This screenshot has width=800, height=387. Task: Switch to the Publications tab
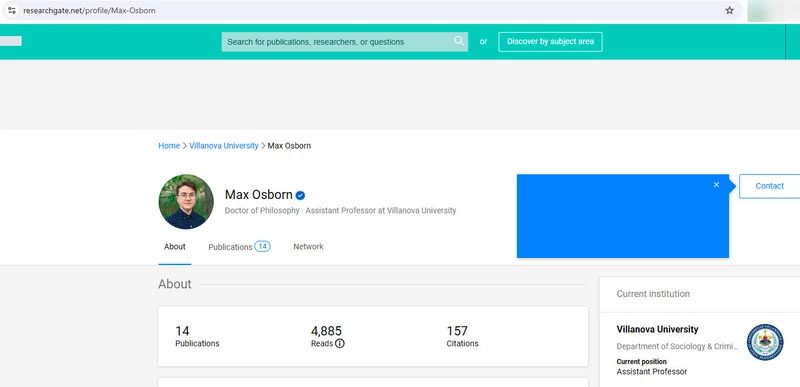[239, 247]
